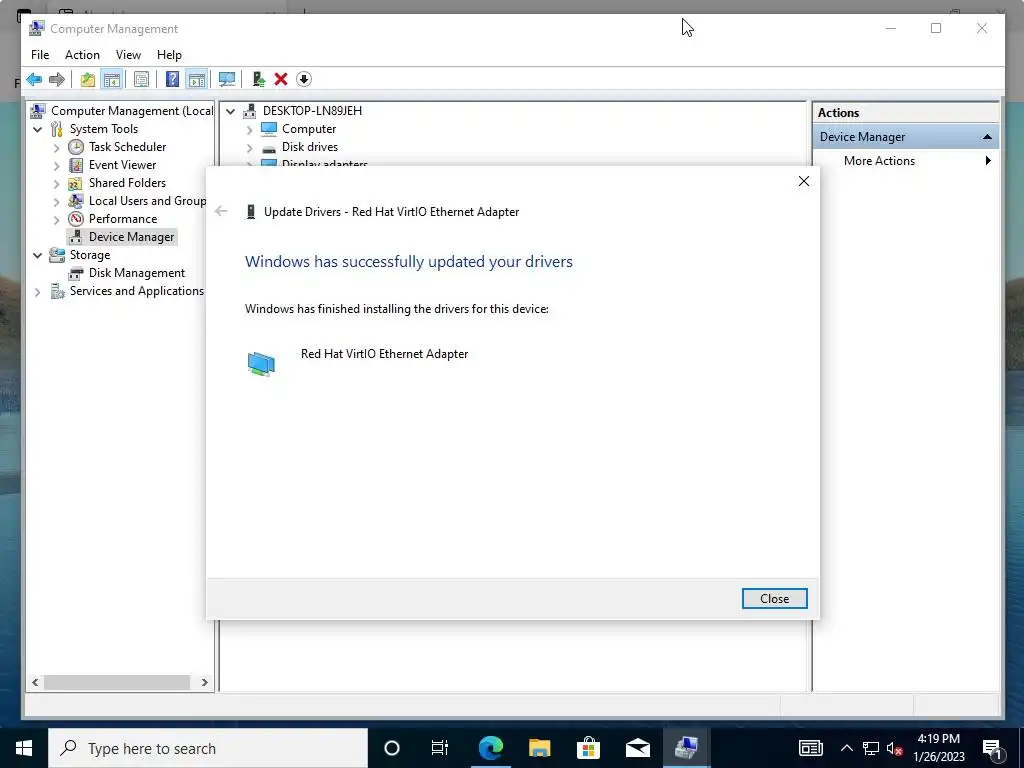Screen dimensions: 1024x768
Task: Click the console tree scroll left arrow
Action: [x=35, y=682]
